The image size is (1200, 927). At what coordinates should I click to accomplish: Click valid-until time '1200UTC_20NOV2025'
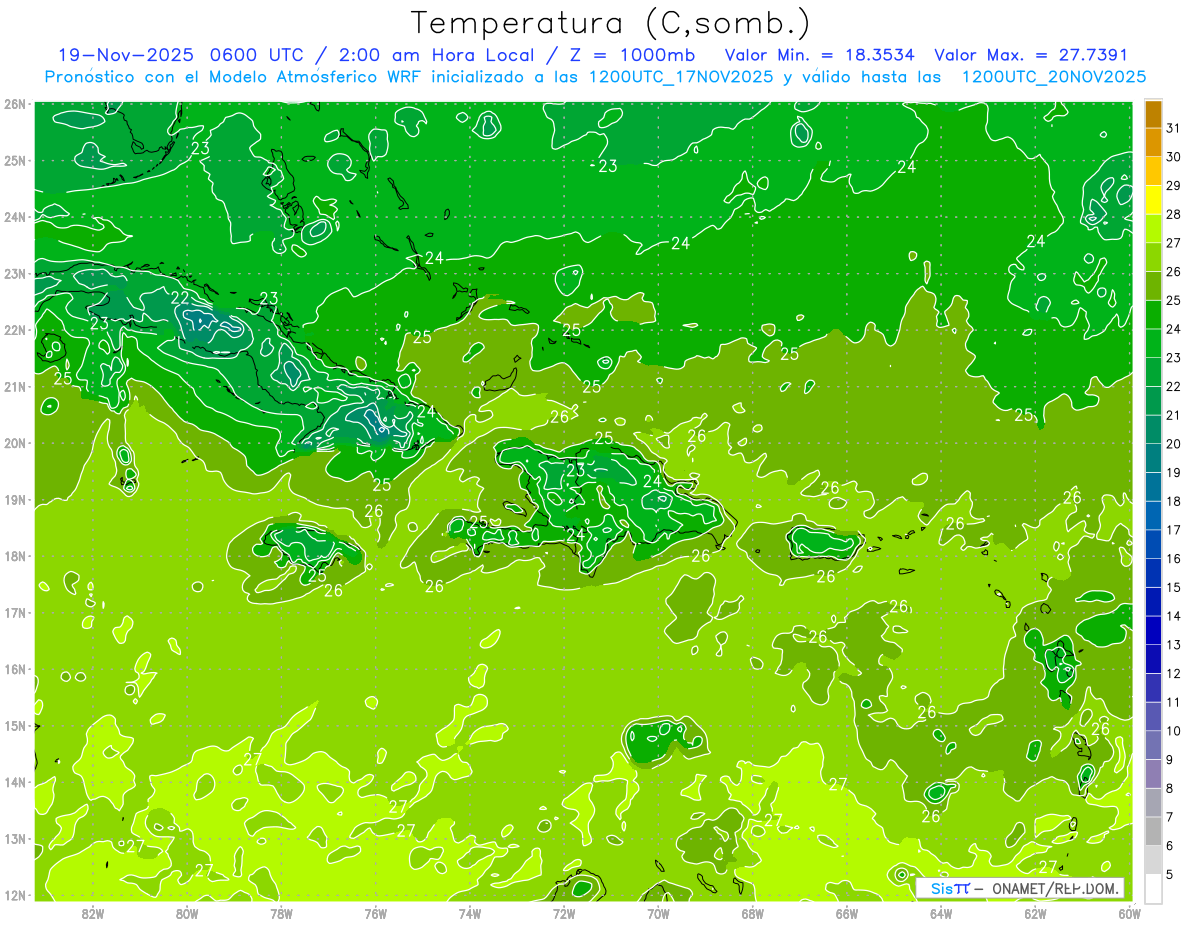tap(1054, 77)
